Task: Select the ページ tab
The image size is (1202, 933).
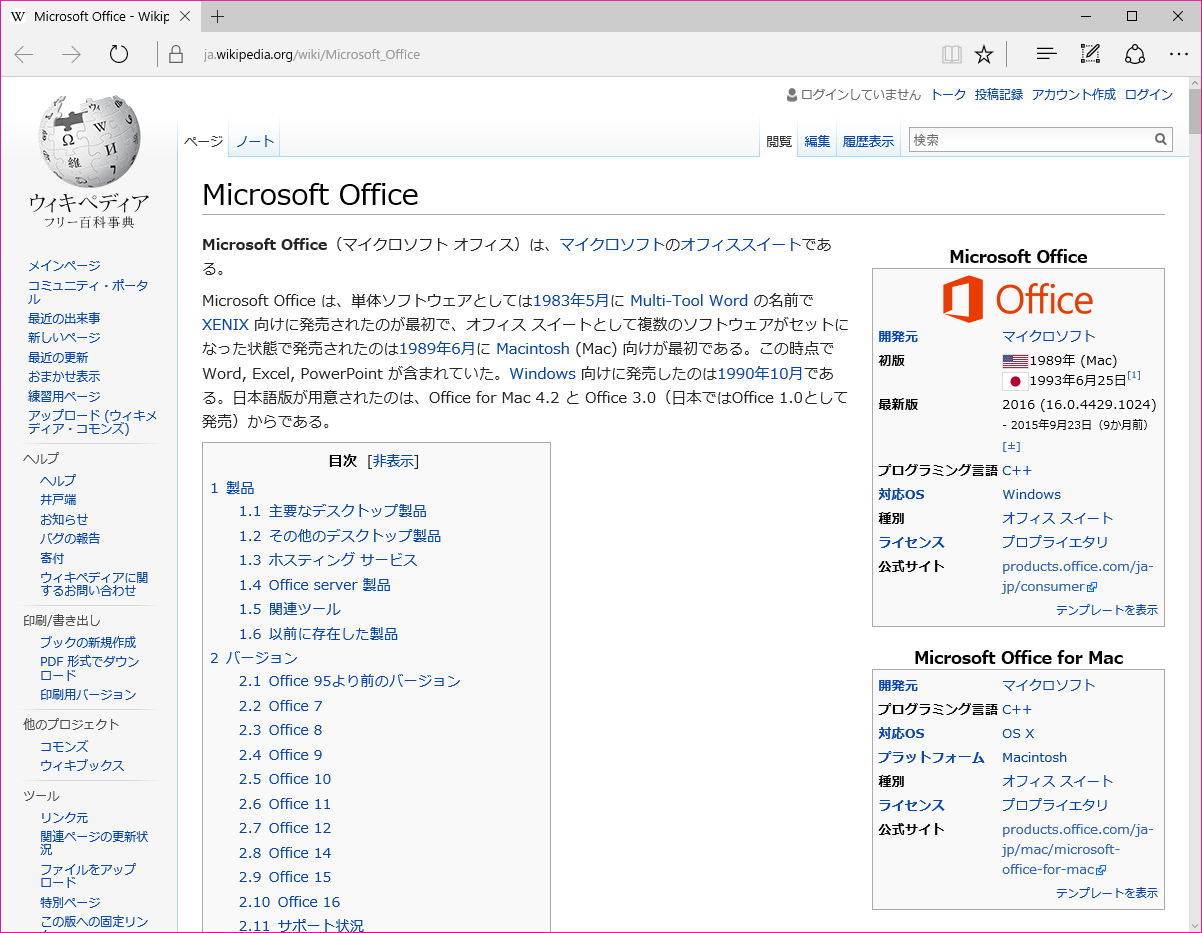Action: coord(203,142)
